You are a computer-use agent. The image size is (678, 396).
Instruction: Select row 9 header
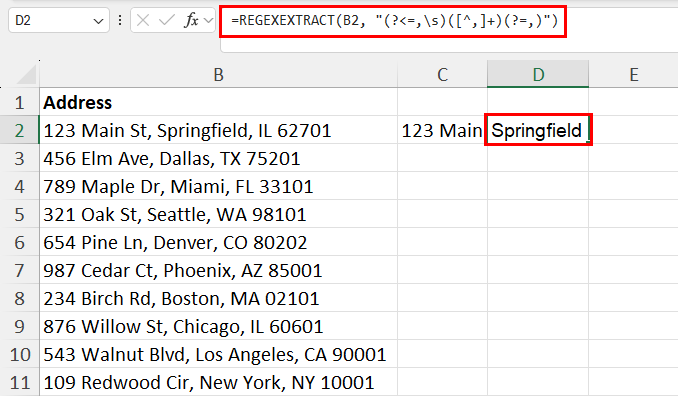tap(19, 327)
